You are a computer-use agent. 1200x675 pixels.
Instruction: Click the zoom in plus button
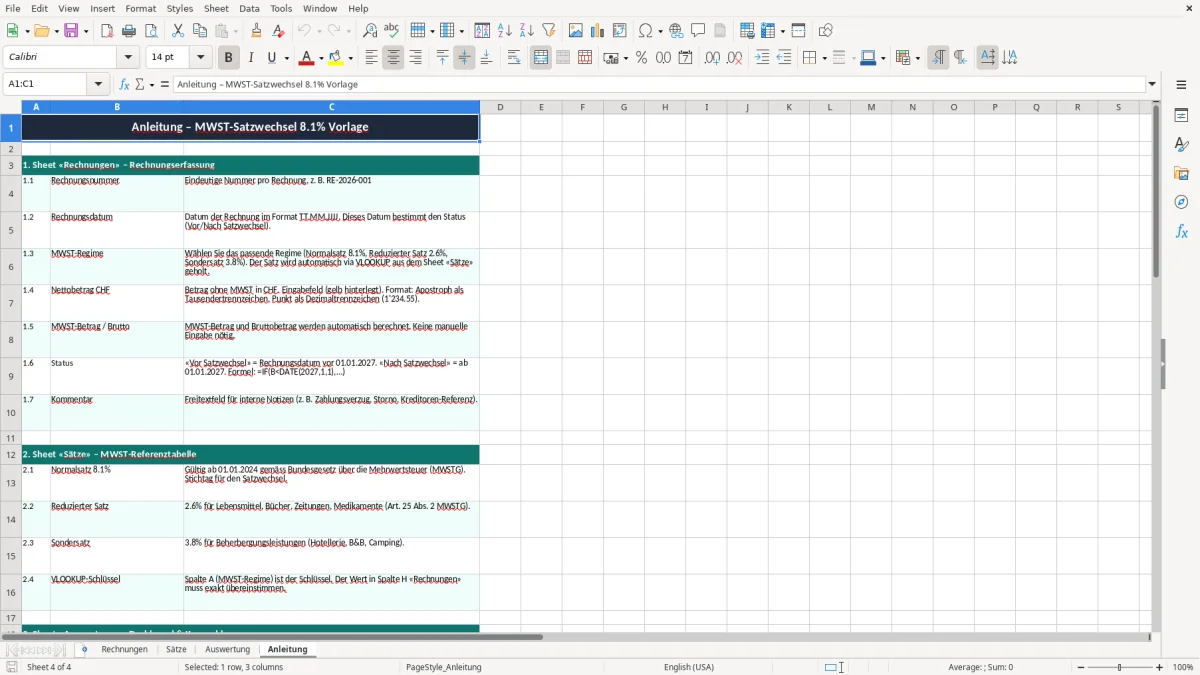[1160, 667]
